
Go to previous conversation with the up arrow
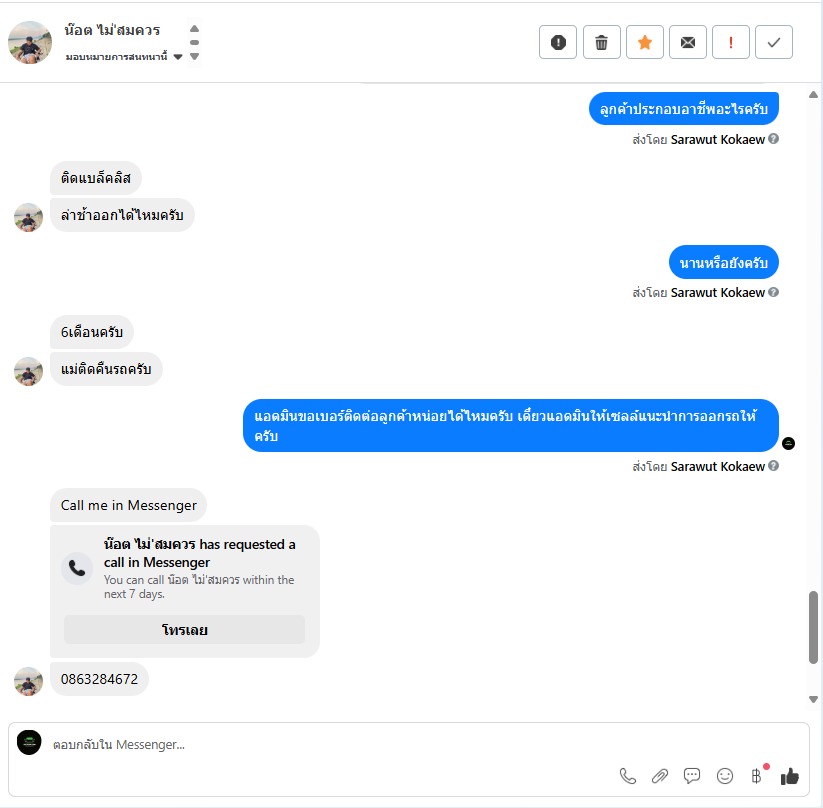click(194, 28)
